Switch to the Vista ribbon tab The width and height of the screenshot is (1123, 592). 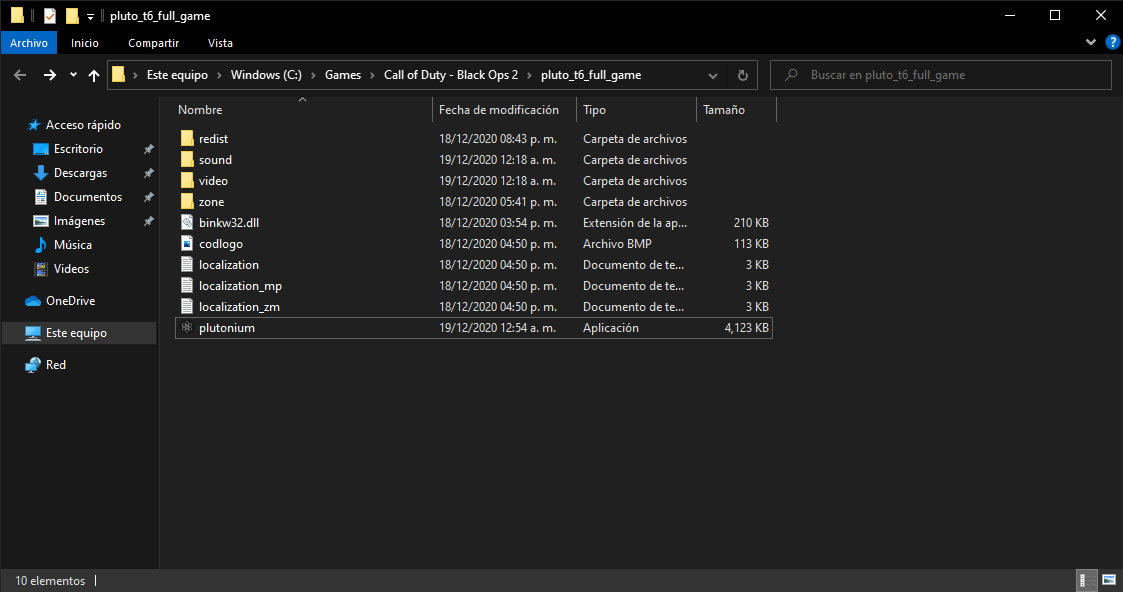pos(220,43)
